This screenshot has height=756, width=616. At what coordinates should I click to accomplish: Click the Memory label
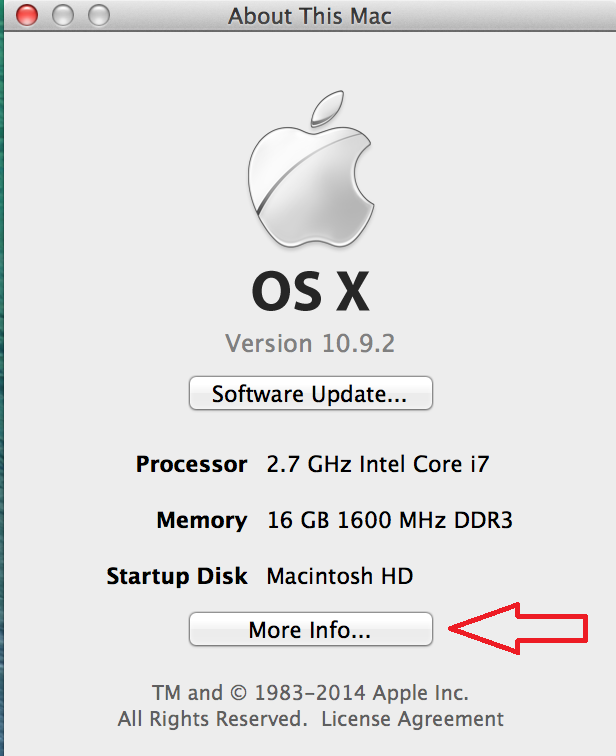click(202, 520)
